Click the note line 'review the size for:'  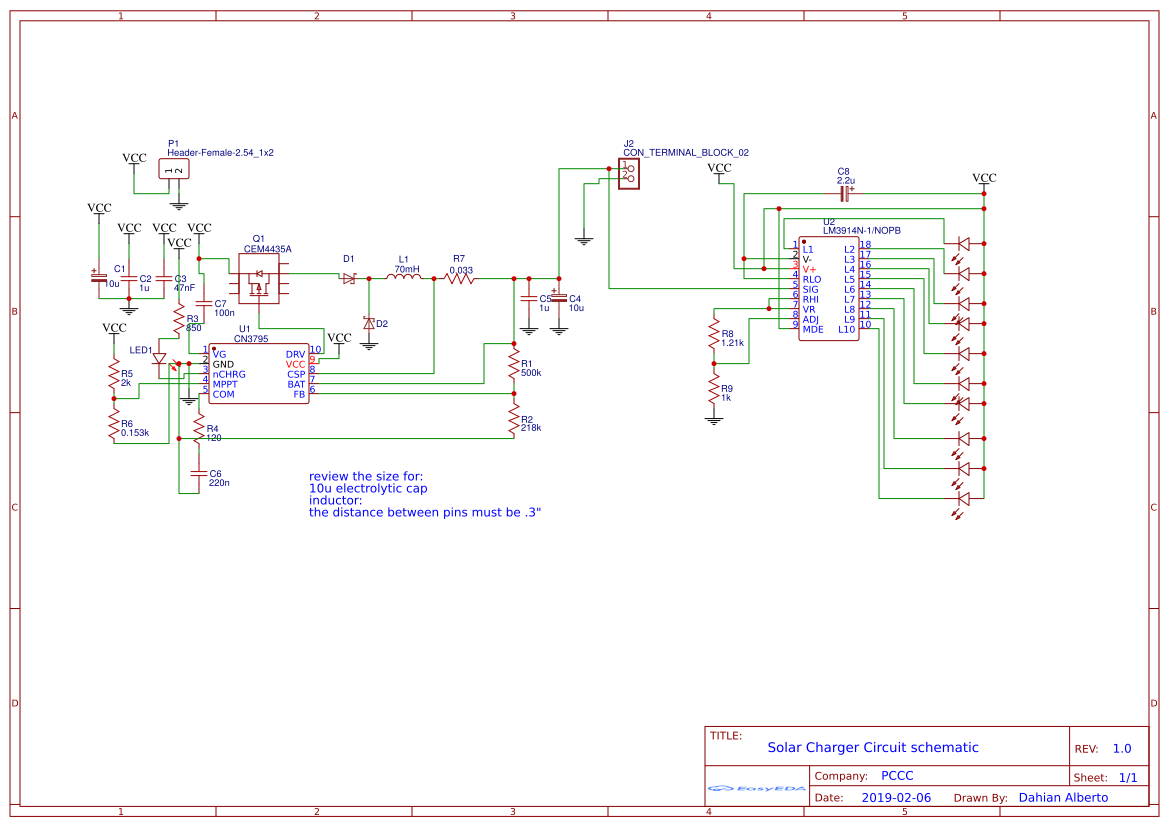pos(366,477)
